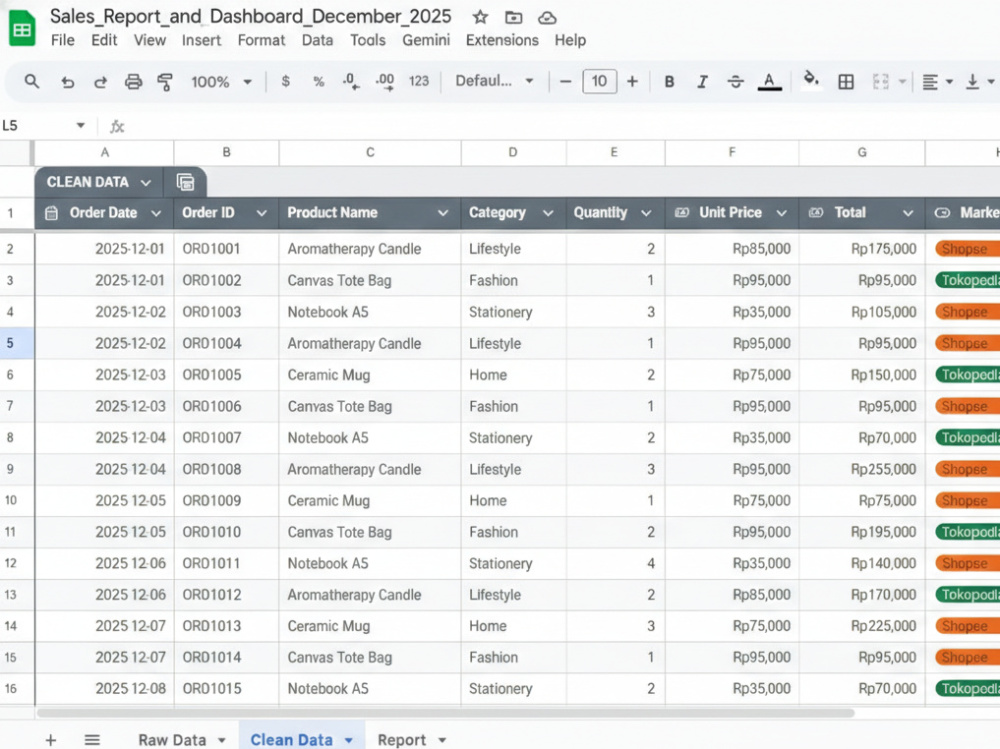Open the 123 number formats menu
Image resolution: width=1000 pixels, height=749 pixels.
419,82
